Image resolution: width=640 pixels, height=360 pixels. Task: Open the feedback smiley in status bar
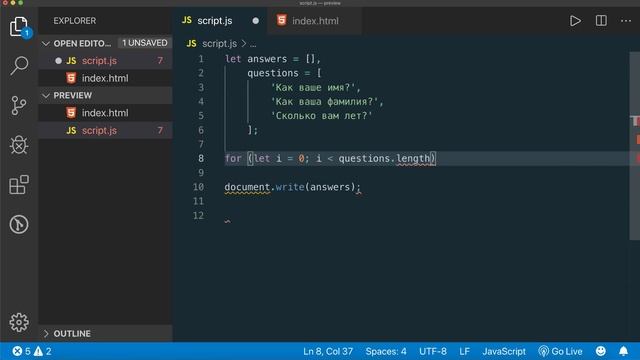pos(600,351)
